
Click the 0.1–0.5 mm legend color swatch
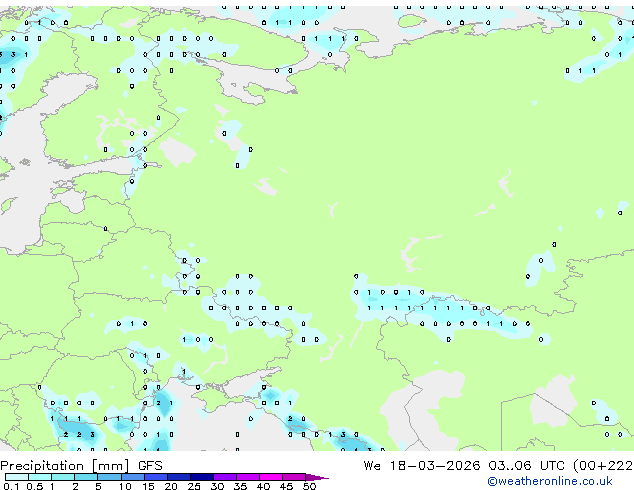[17, 477]
